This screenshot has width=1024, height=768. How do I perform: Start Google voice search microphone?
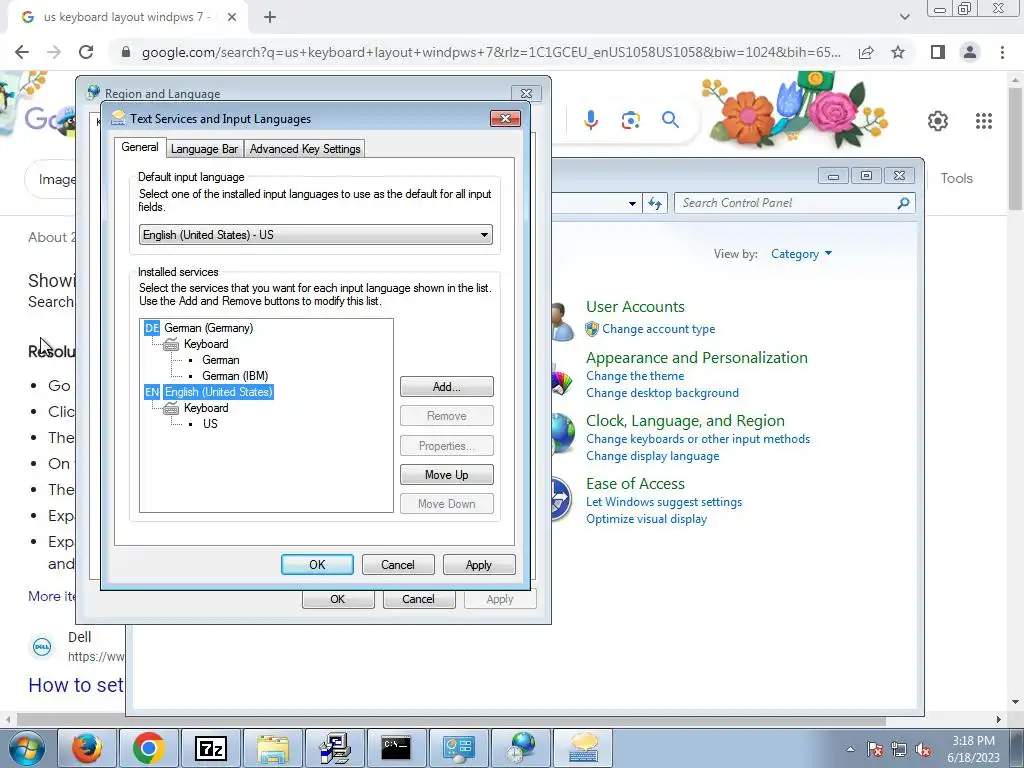point(591,120)
